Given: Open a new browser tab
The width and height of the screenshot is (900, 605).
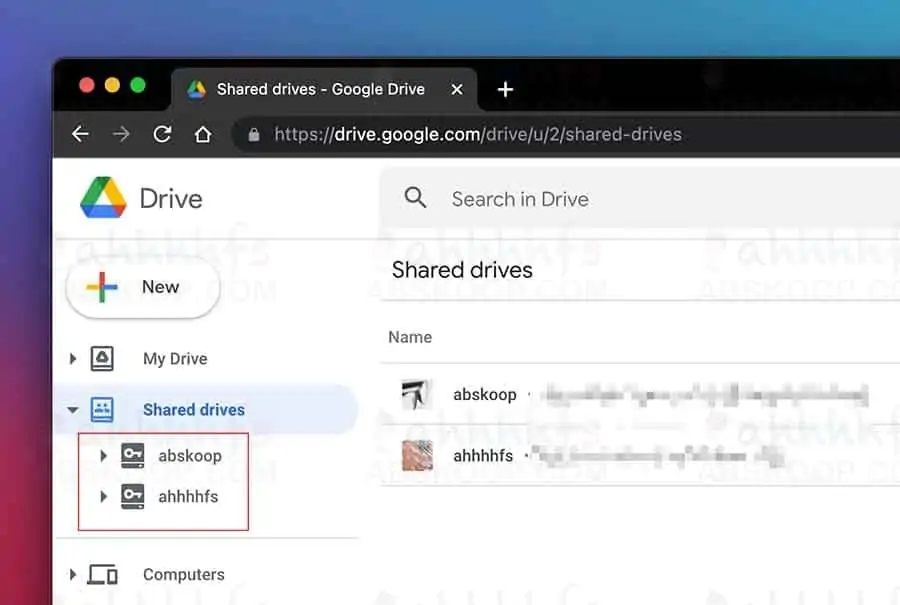Looking at the screenshot, I should tap(505, 89).
